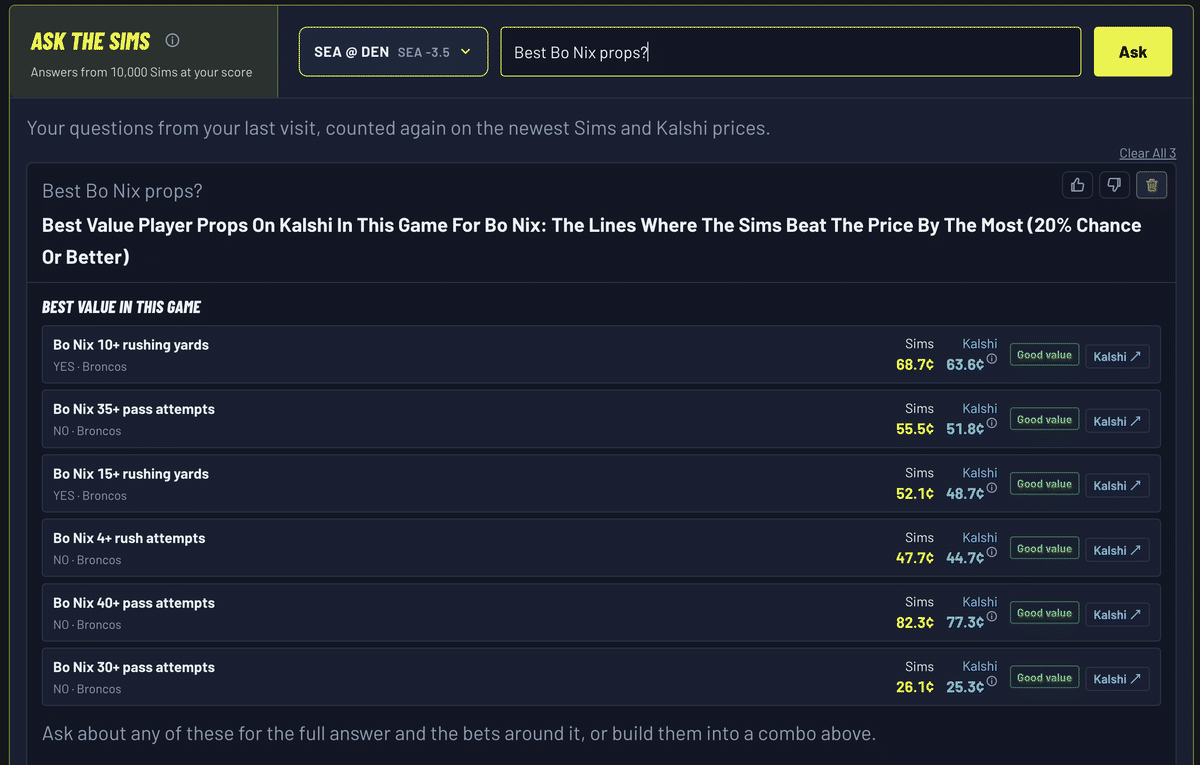This screenshot has height=765, width=1200.
Task: Select the Bo Nix 35+ pass attempts row title
Action: (134, 409)
